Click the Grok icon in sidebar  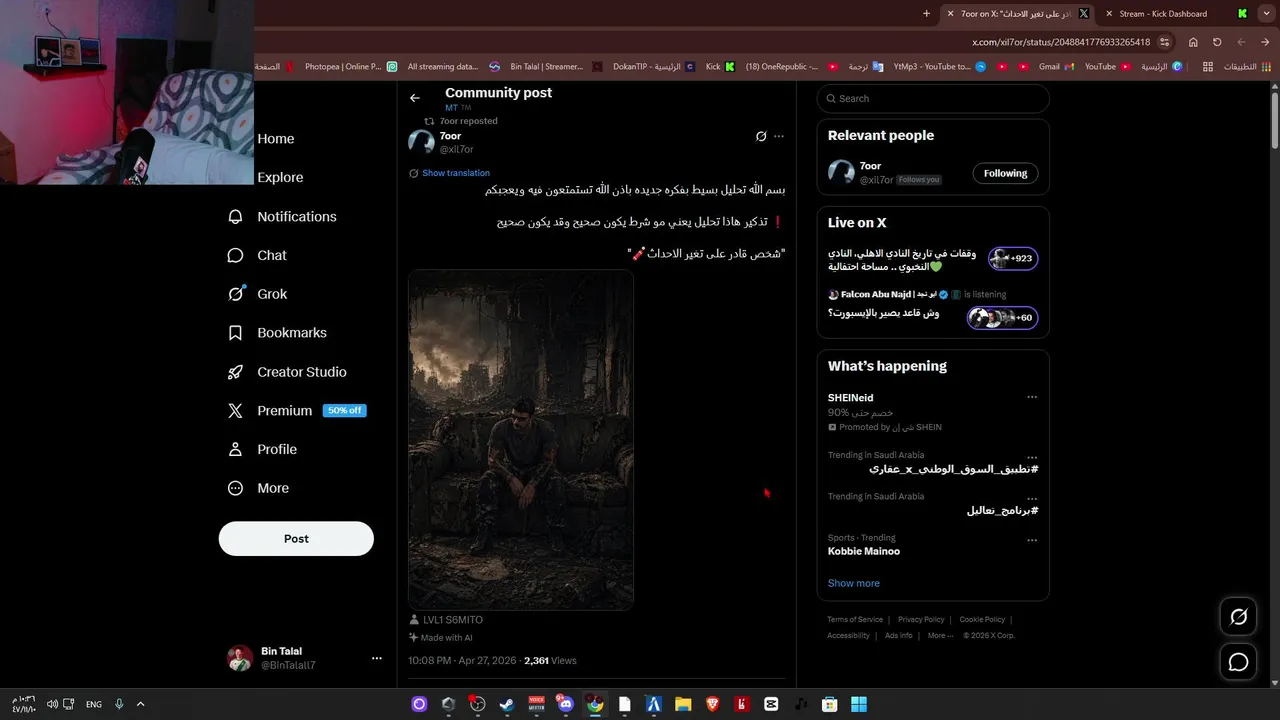[x=235, y=294]
